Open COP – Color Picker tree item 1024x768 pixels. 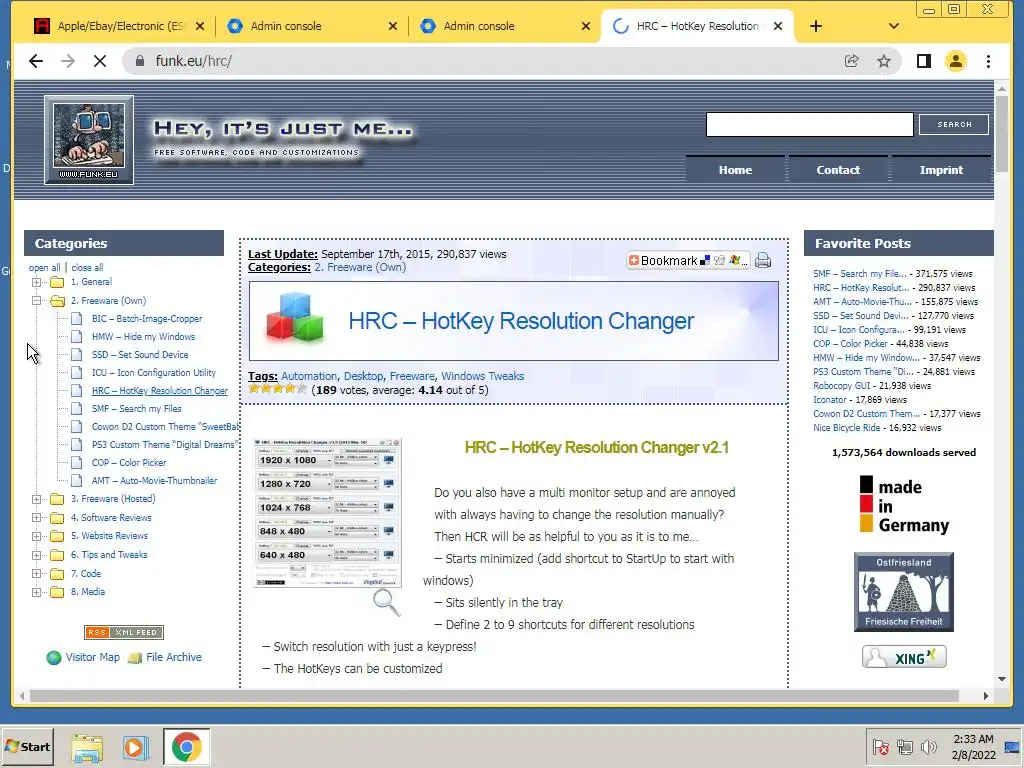click(x=129, y=462)
